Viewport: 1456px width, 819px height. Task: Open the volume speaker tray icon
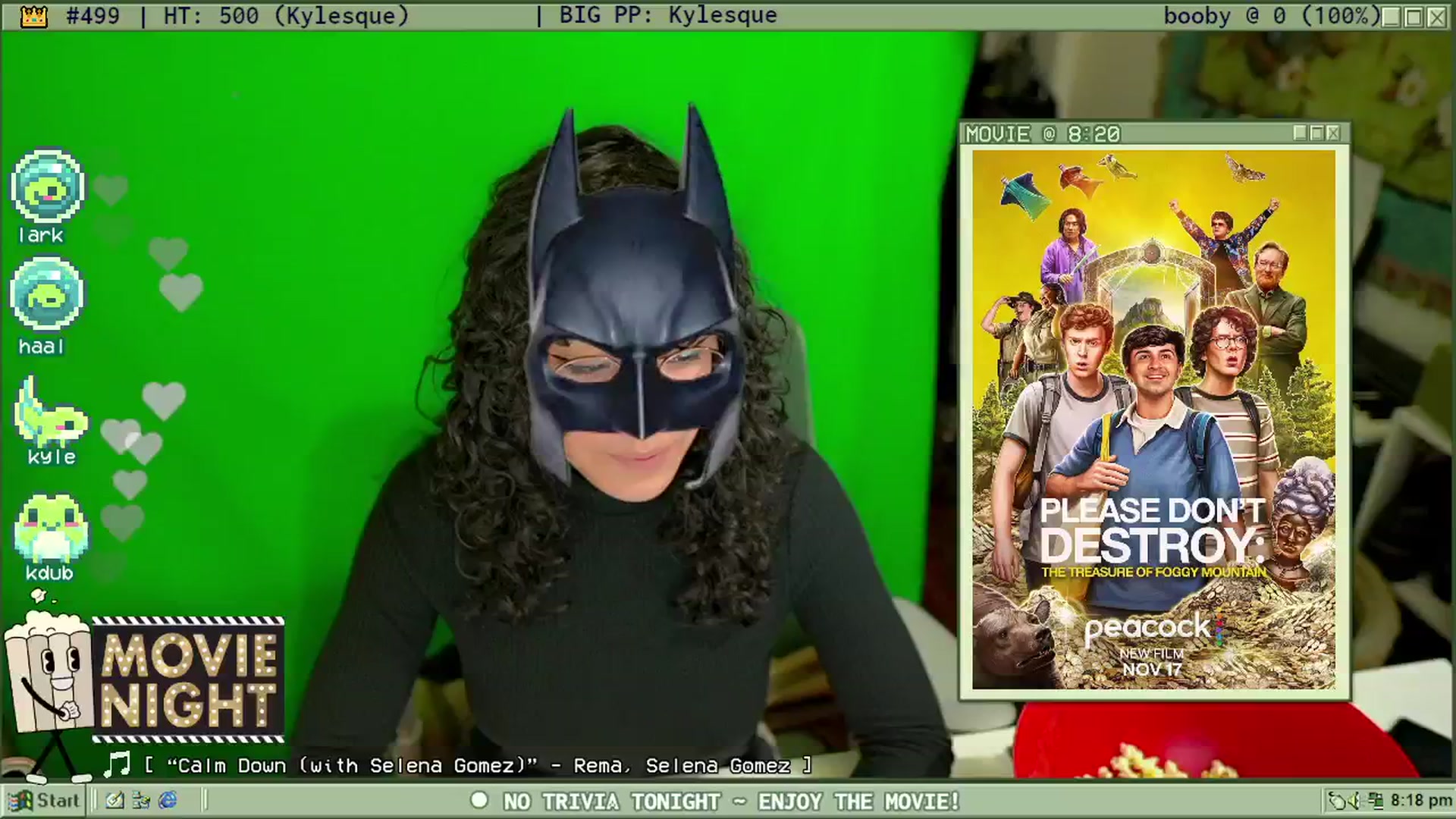click(x=1354, y=802)
